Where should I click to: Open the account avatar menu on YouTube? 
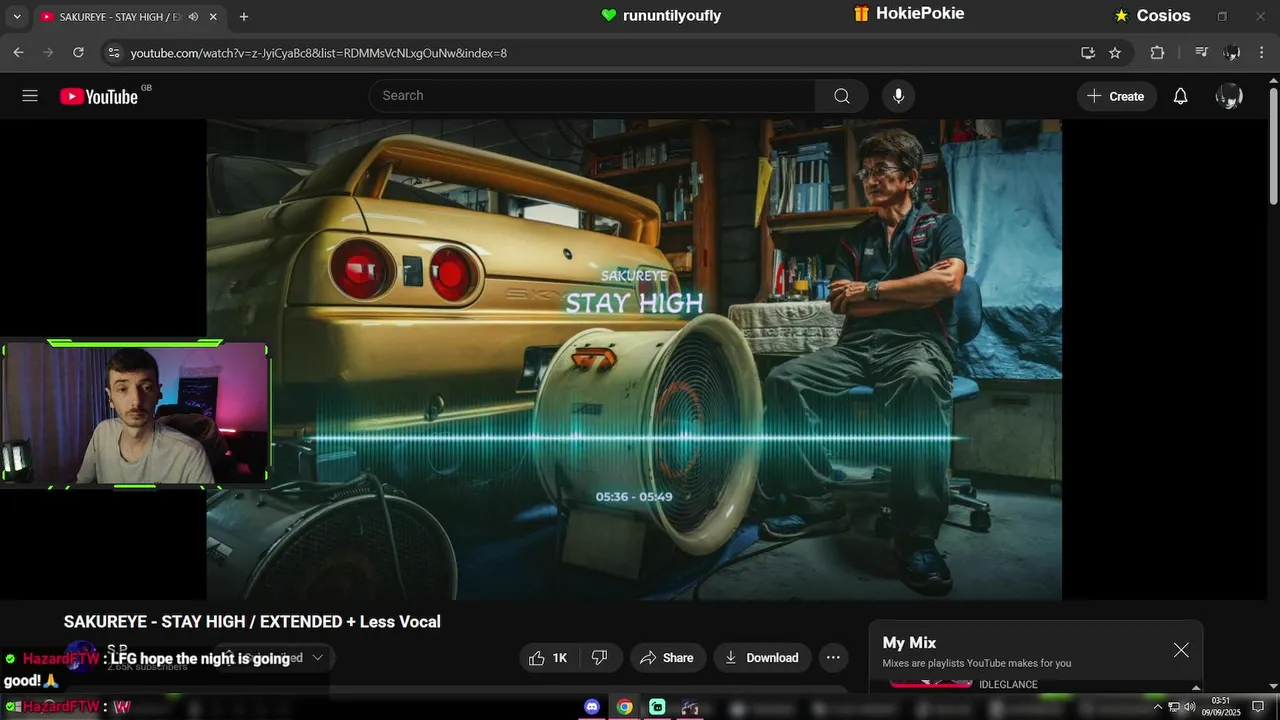(x=1229, y=96)
